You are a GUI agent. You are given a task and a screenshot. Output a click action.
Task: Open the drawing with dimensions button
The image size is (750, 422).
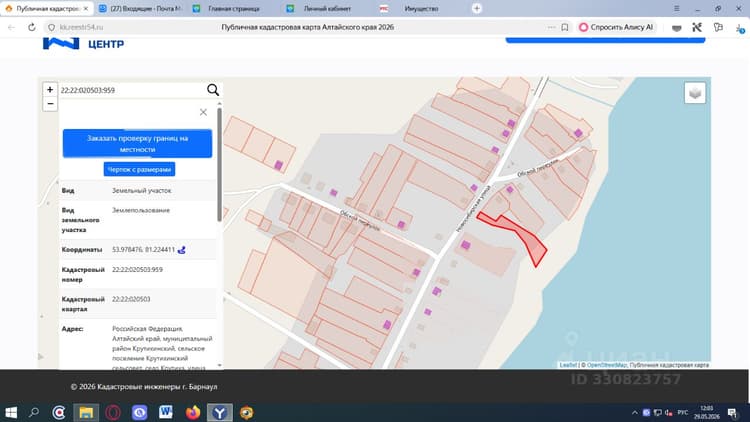(139, 169)
